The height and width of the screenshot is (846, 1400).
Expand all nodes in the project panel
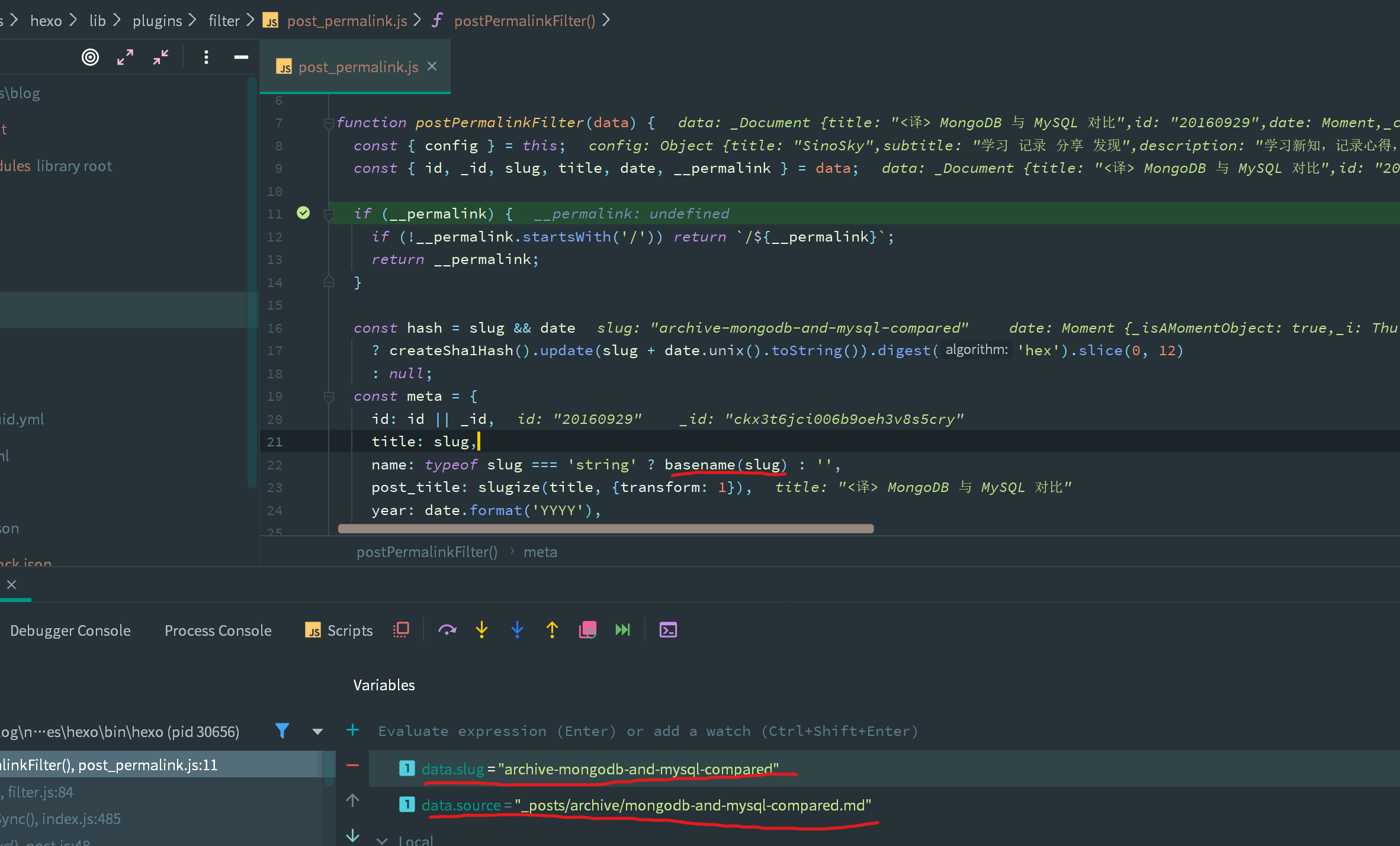[x=125, y=57]
